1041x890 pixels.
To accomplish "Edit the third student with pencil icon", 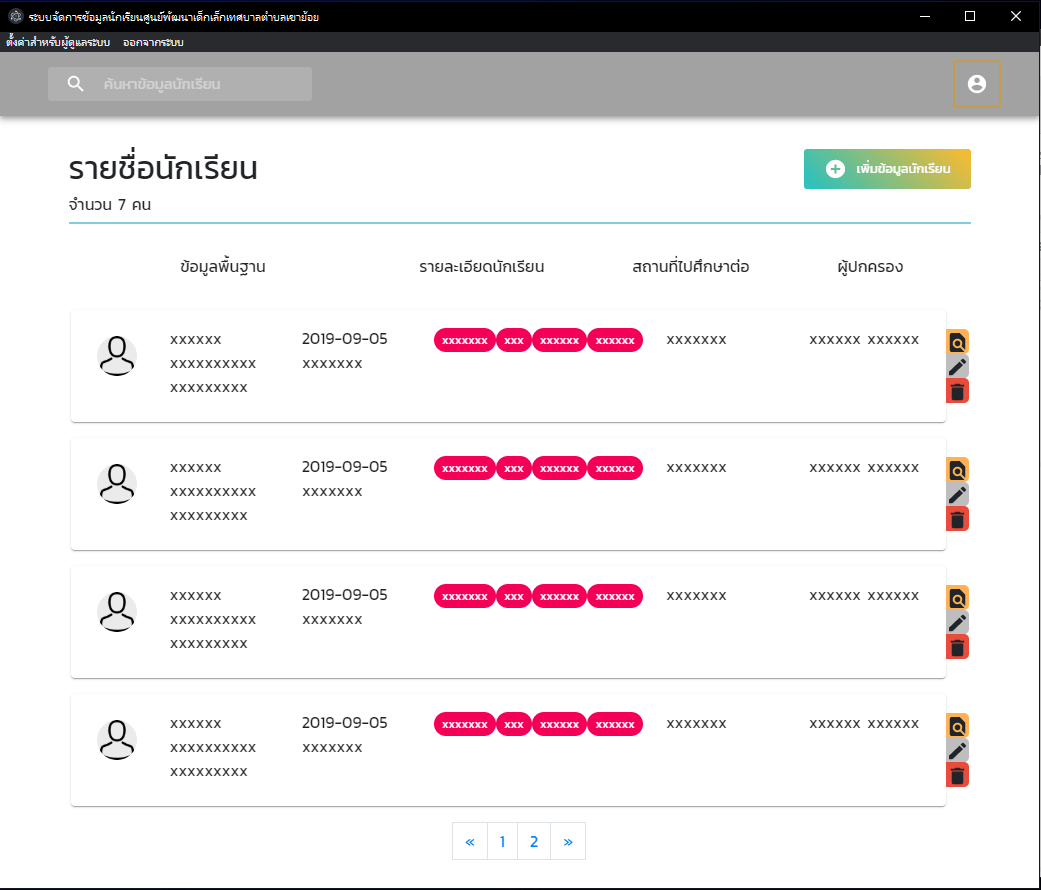I will pyautogui.click(x=957, y=623).
